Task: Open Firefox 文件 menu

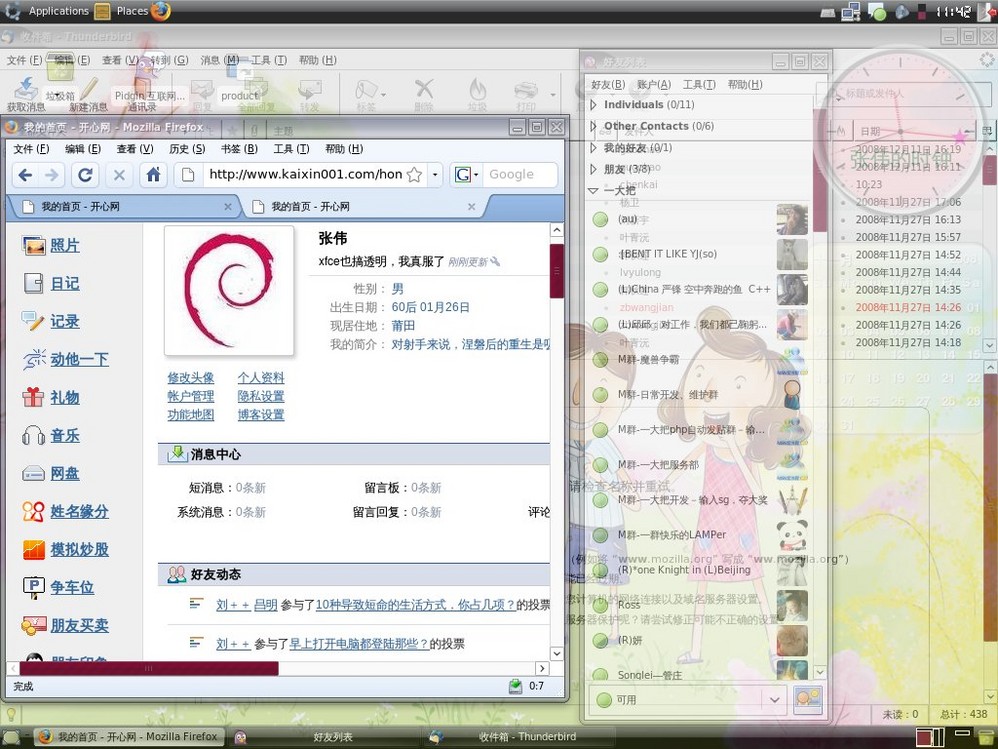Action: tap(31, 149)
